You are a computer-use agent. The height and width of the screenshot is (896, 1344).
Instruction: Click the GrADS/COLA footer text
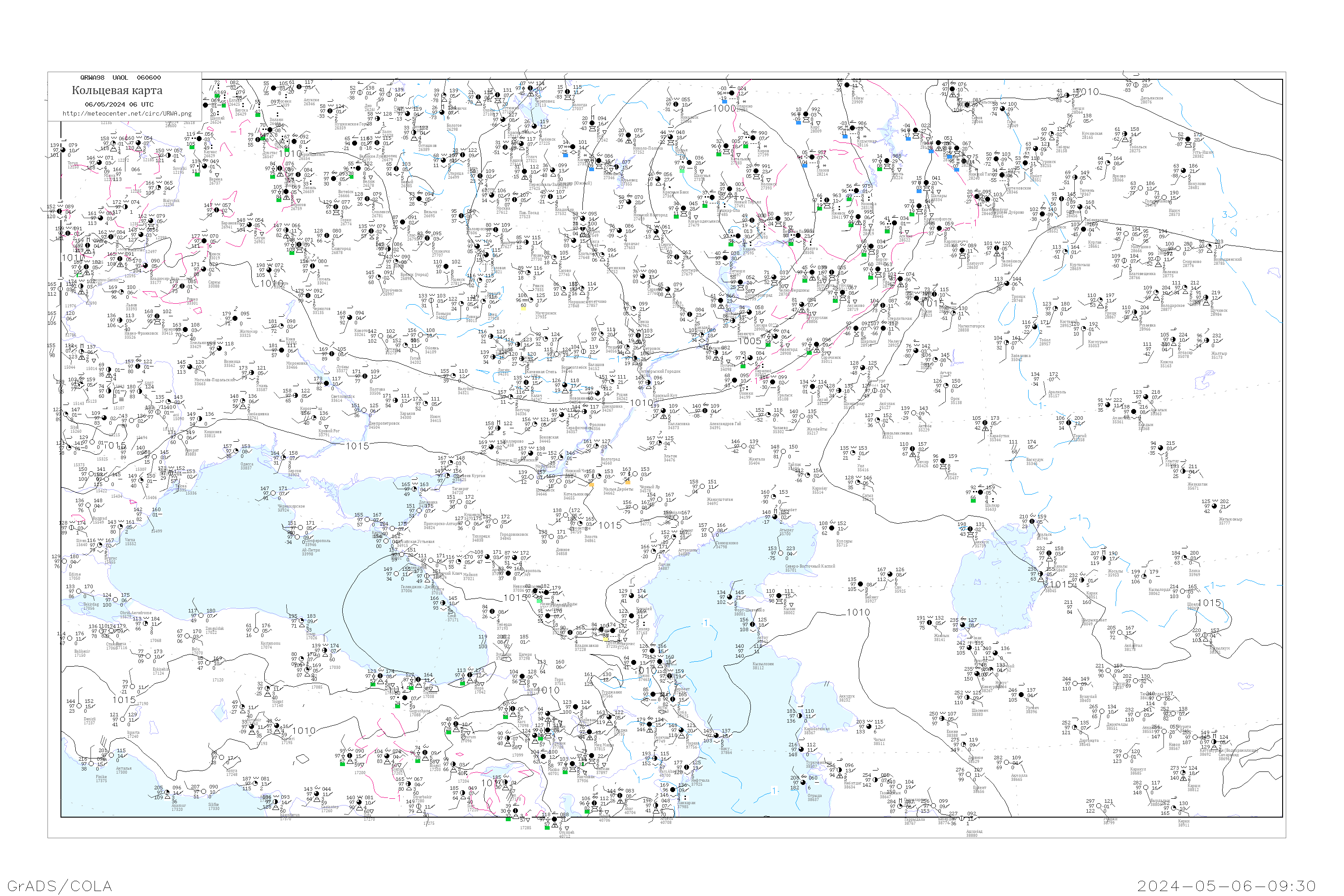point(60,885)
